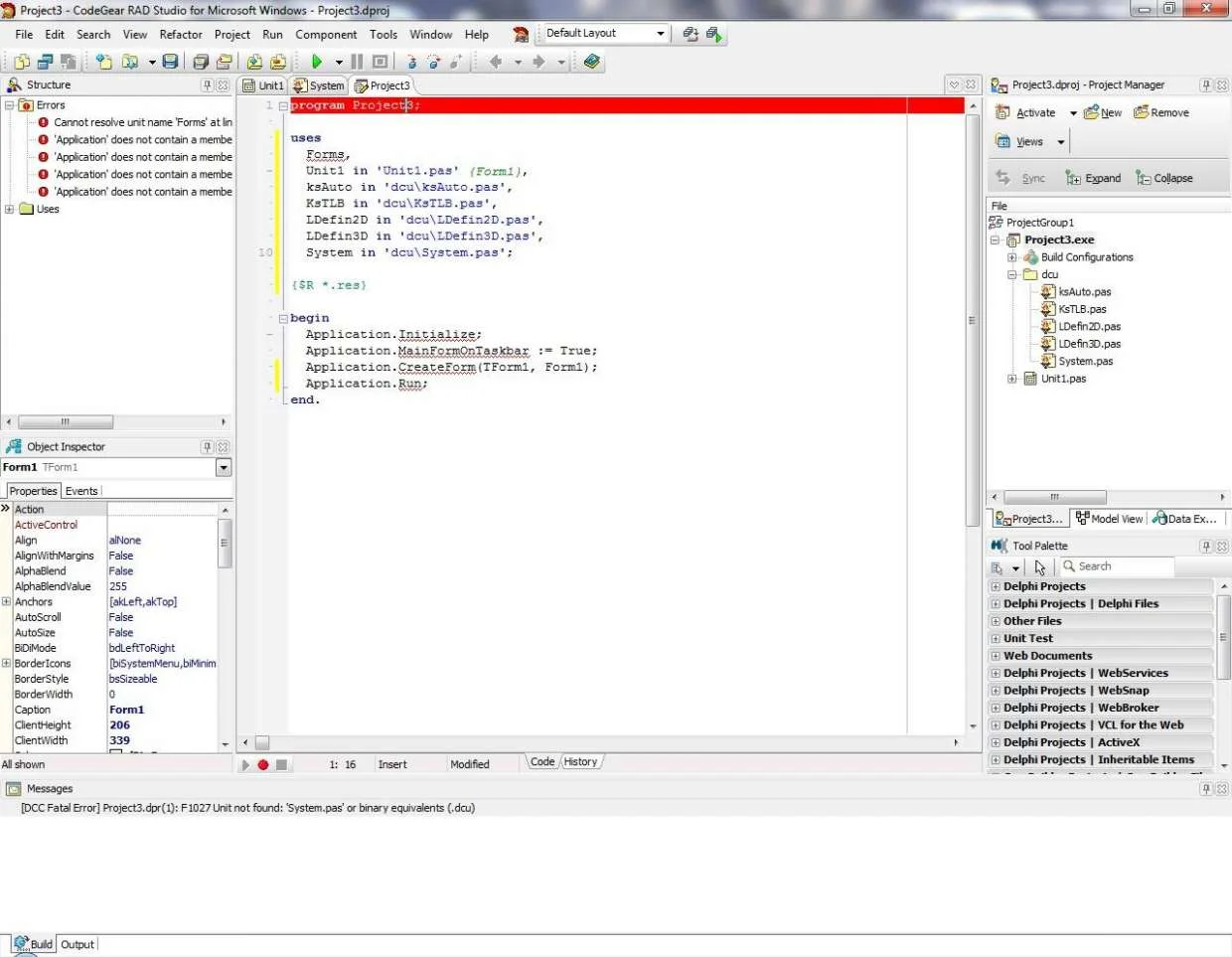This screenshot has width=1232, height=957.
Task: Click the Tool Palette search field
Action: [x=1117, y=566]
